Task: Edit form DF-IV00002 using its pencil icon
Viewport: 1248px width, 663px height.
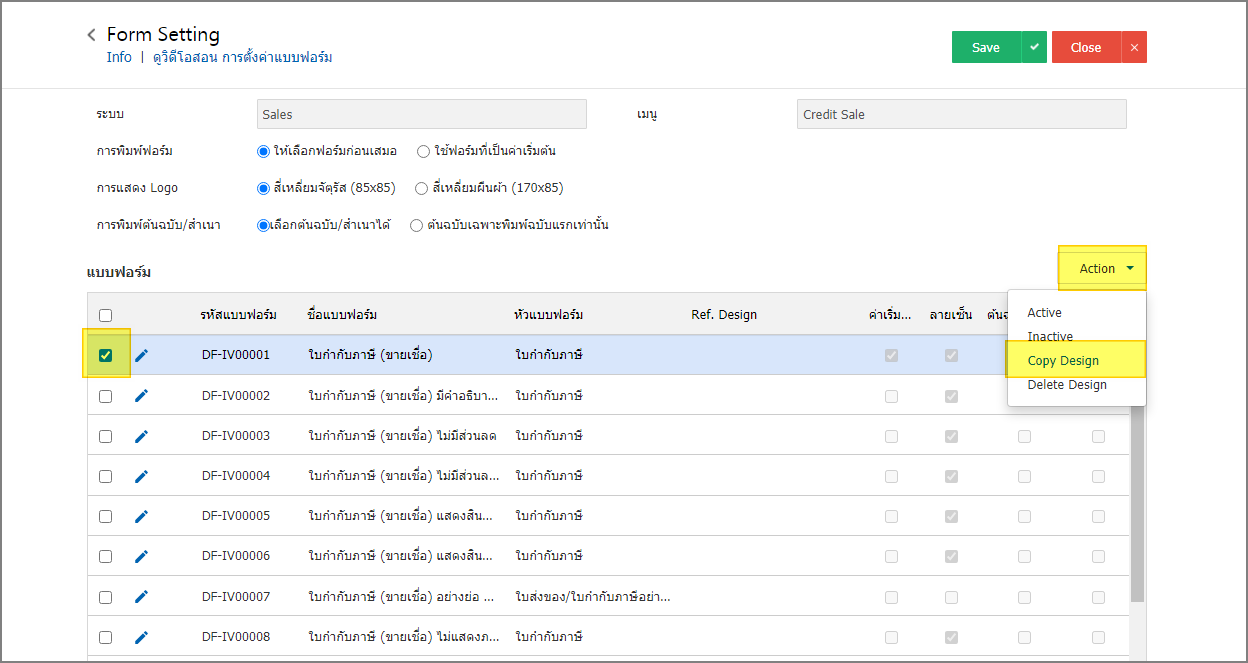Action: tap(141, 396)
